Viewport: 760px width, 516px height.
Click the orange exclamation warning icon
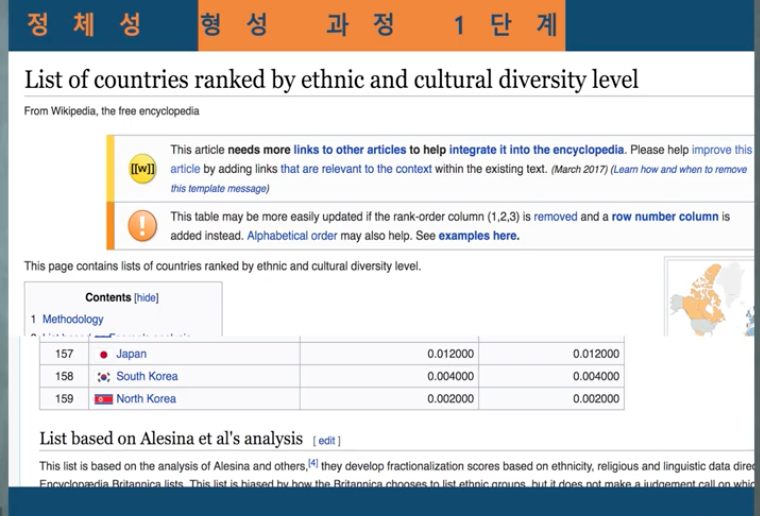click(142, 226)
